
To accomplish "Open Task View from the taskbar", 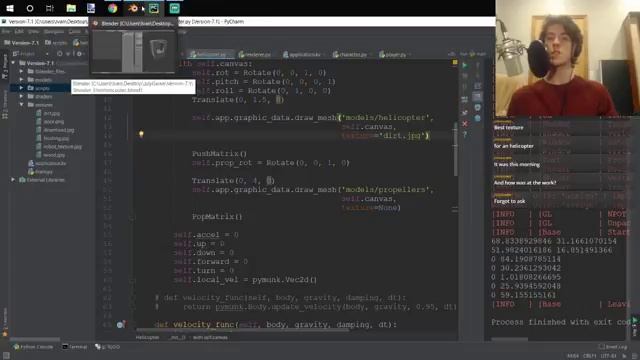I will point(50,8).
